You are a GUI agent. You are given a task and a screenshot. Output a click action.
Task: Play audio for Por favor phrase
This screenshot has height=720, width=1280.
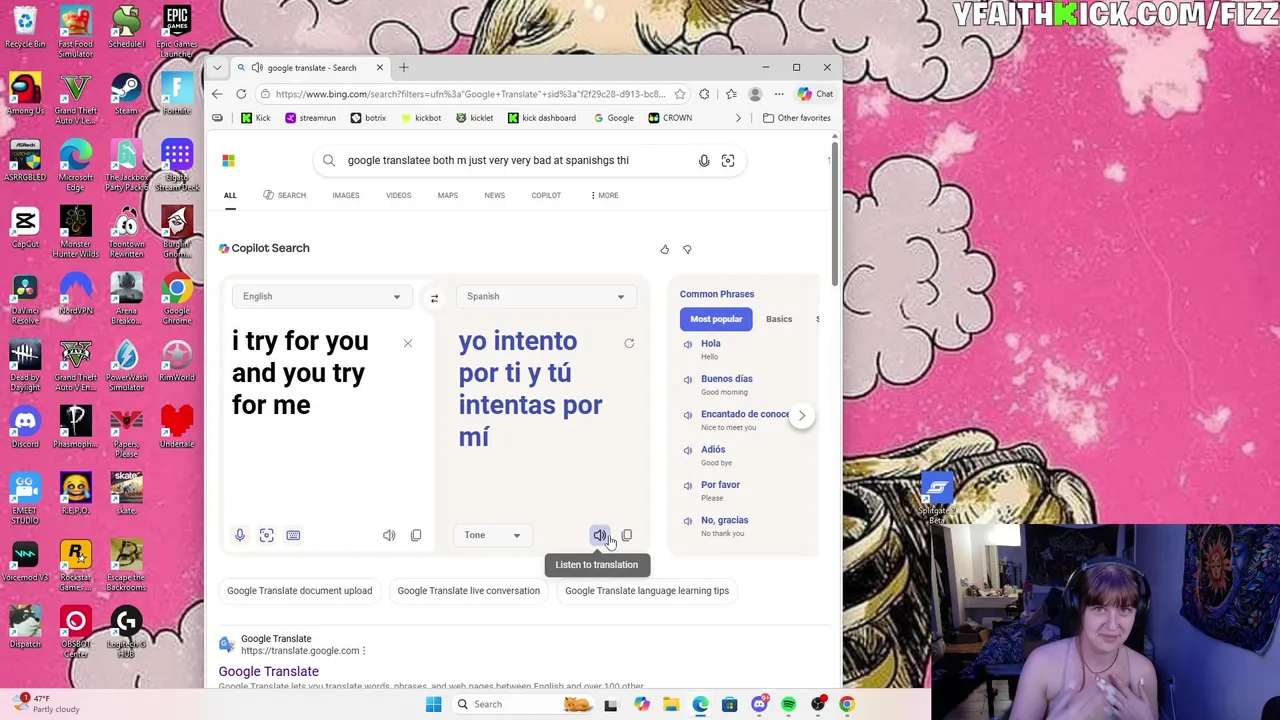[688, 485]
